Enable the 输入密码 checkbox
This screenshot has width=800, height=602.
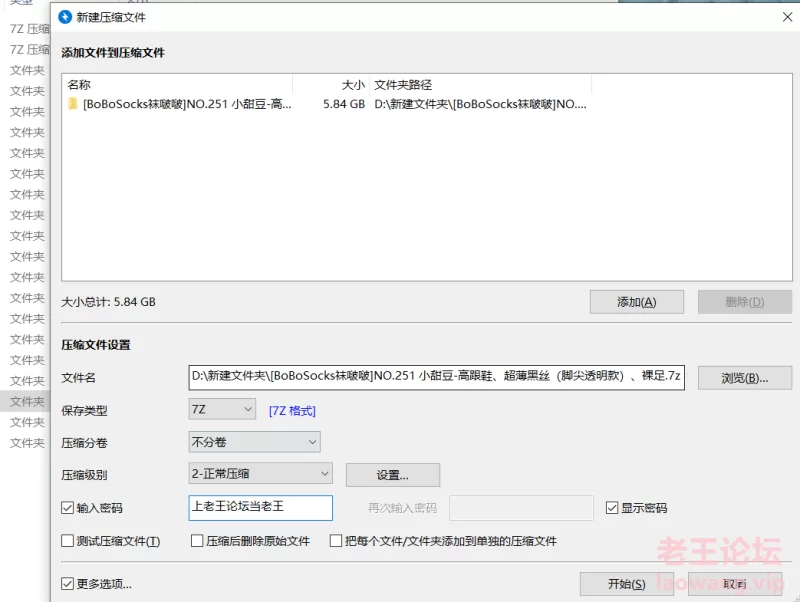[68, 508]
